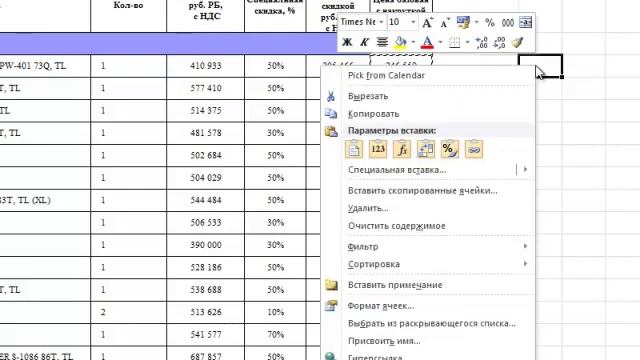Expand Специальная вставка submenu arrow

525,169
